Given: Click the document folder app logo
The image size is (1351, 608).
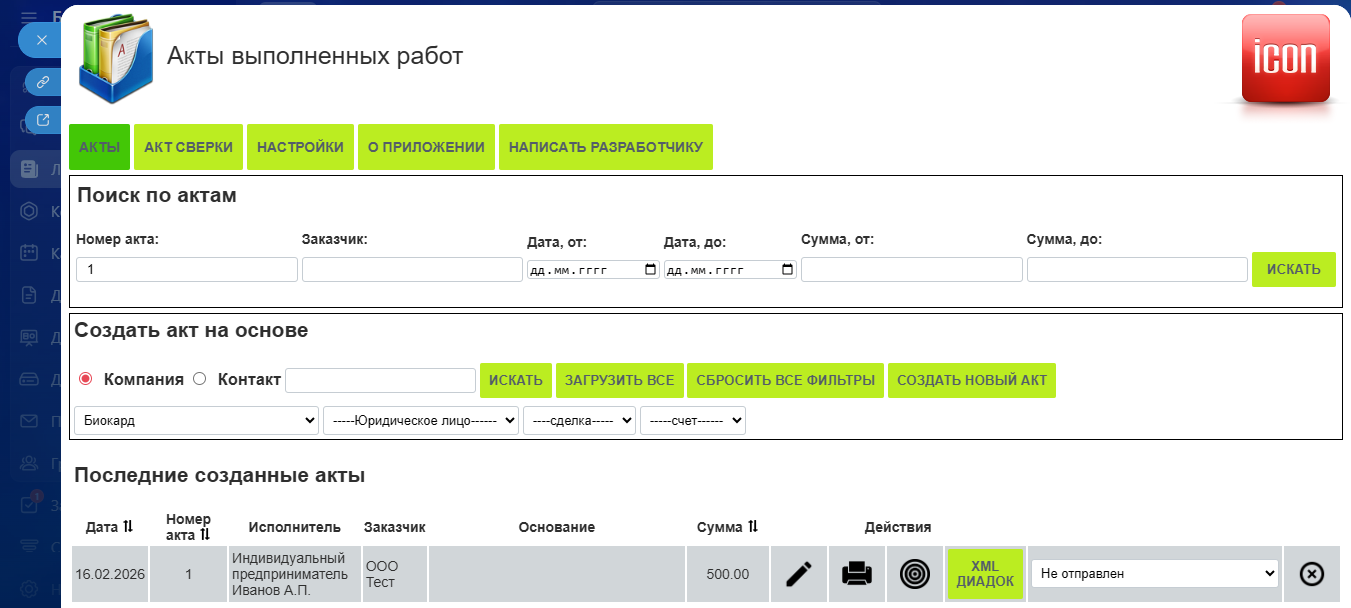Looking at the screenshot, I should click(117, 59).
